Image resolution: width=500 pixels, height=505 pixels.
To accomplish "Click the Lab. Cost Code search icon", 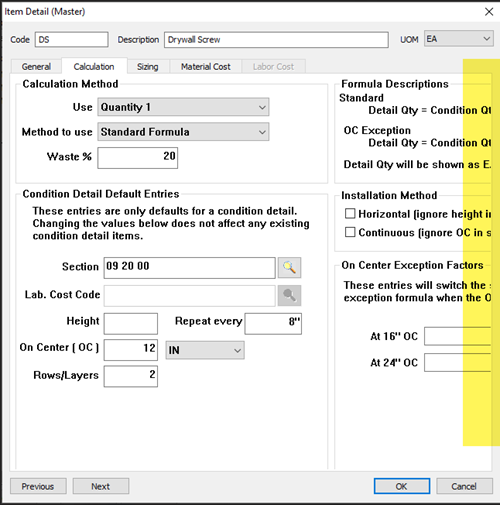I will (x=289, y=295).
